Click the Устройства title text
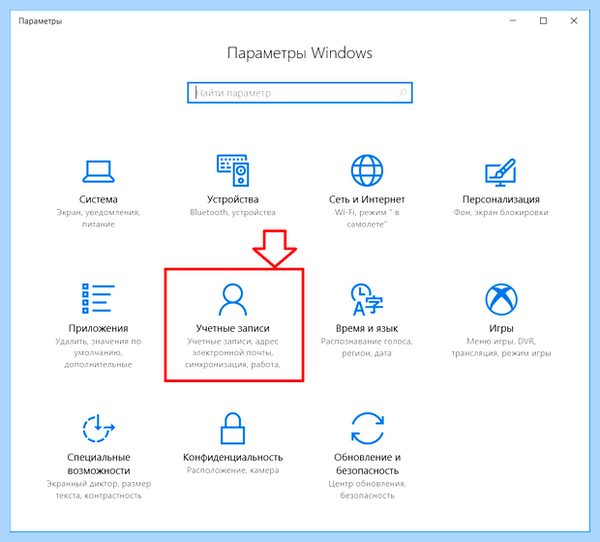The image size is (600, 542). [233, 199]
